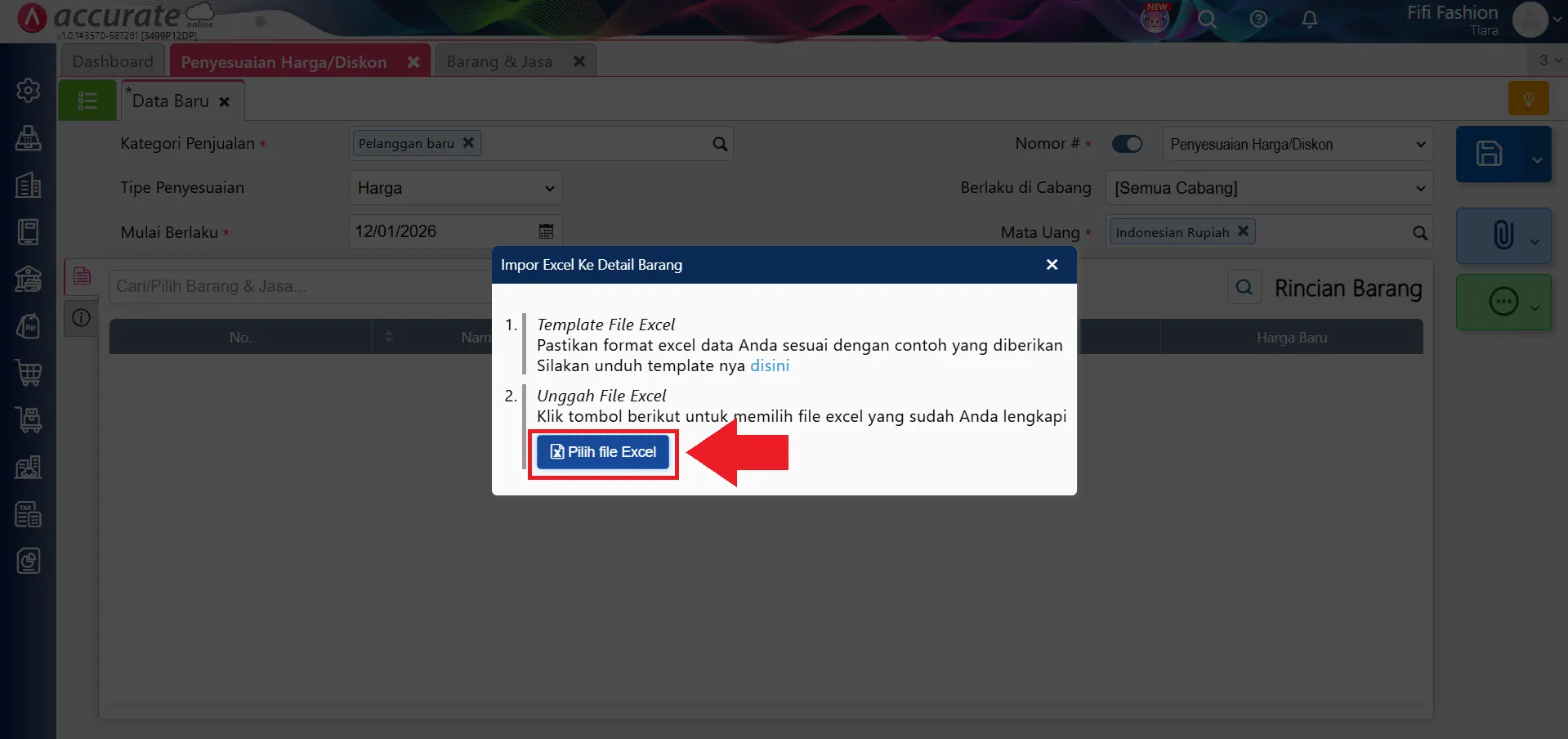Open the calendar picker for Mulai Berlaku

pyautogui.click(x=546, y=231)
